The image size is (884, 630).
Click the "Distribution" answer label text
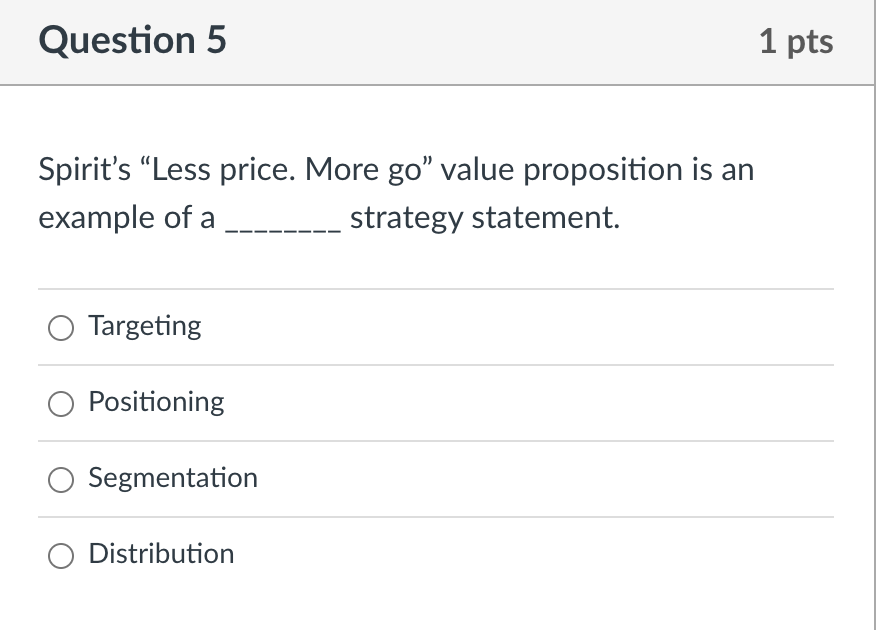pos(161,554)
